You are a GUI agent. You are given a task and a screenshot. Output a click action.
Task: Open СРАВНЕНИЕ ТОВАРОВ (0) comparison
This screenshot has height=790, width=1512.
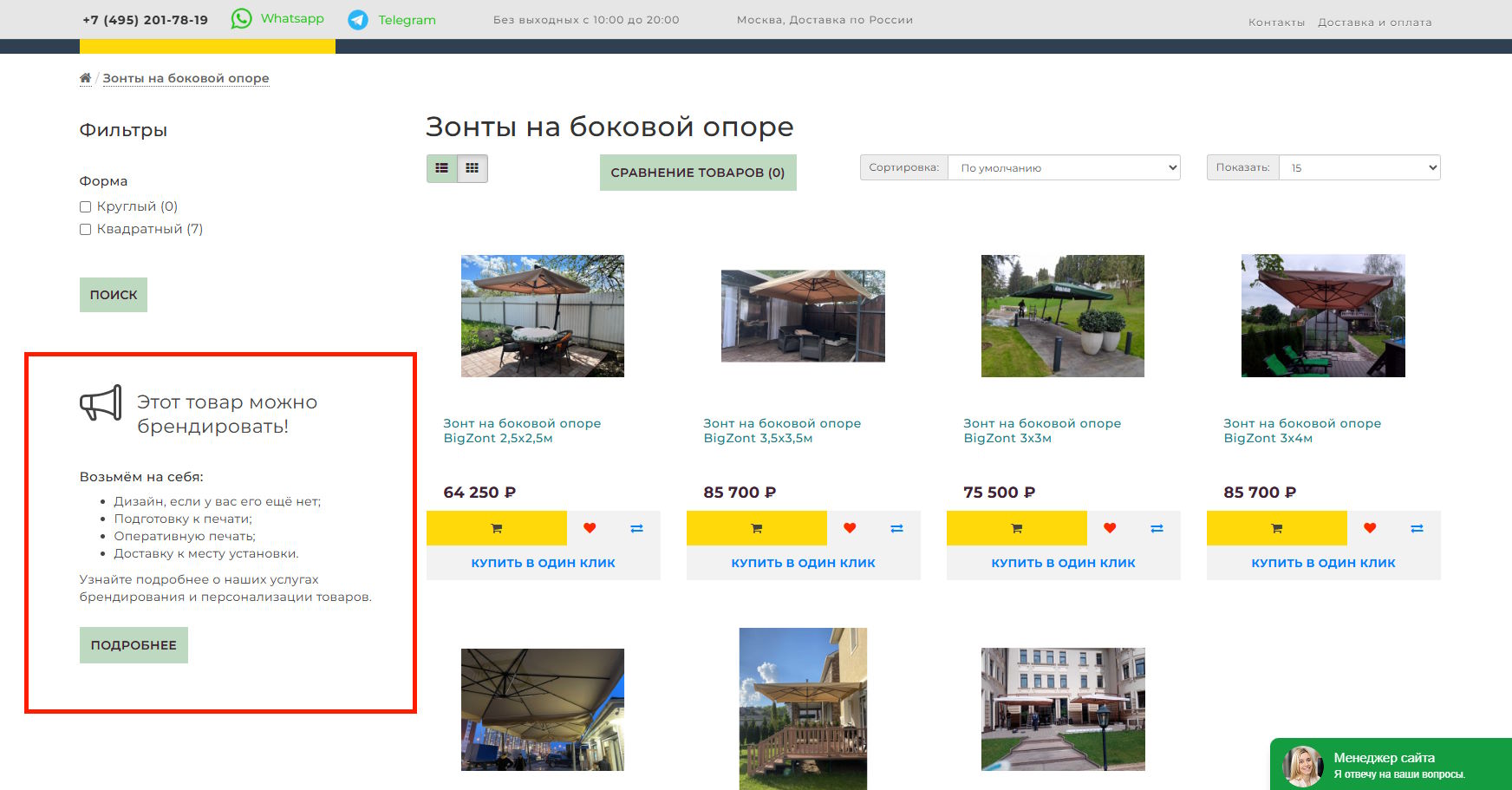(697, 173)
